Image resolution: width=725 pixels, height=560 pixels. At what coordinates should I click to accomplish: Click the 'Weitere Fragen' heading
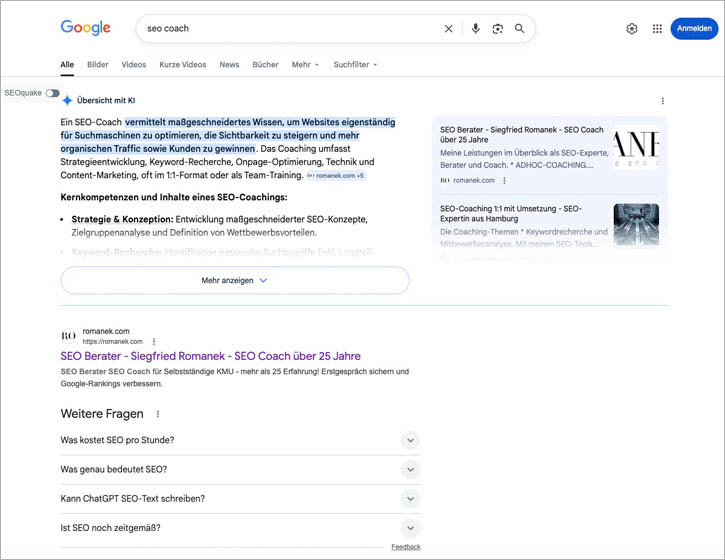pos(102,414)
